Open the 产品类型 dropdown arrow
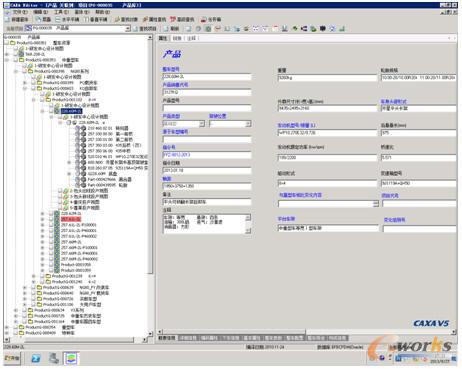 click(x=201, y=124)
